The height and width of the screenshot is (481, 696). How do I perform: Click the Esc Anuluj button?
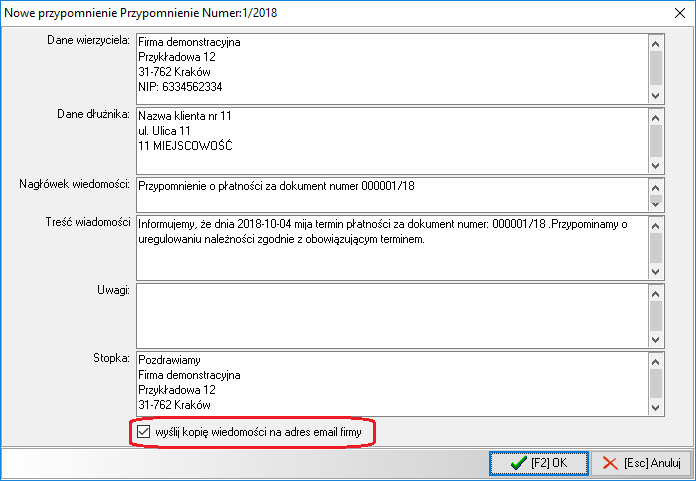(640, 463)
